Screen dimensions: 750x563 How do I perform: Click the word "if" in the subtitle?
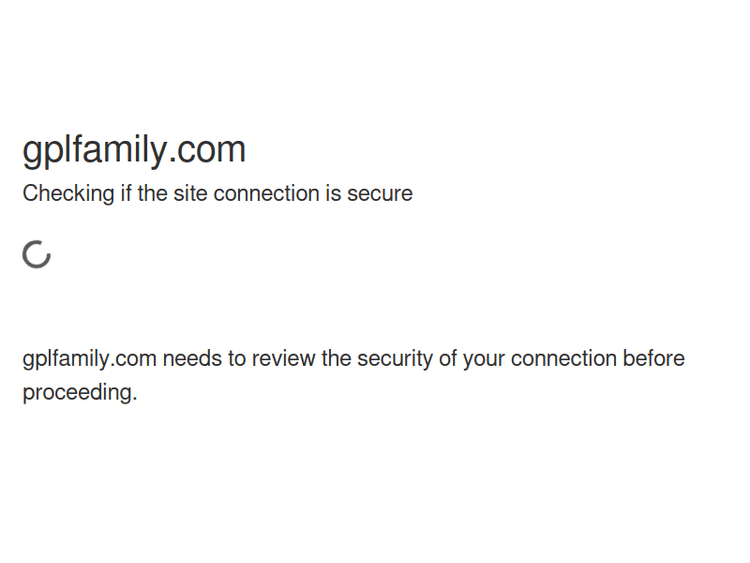[x=126, y=194]
